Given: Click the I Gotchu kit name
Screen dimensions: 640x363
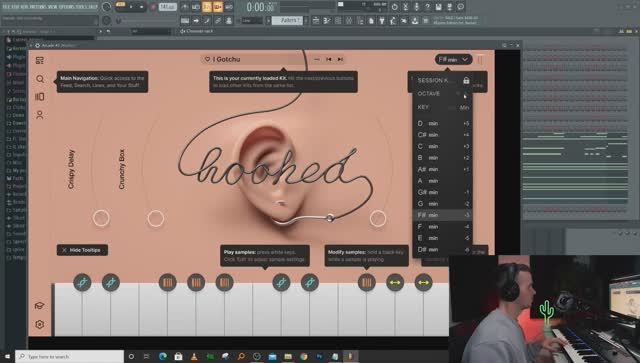Looking at the screenshot, I should (226, 60).
